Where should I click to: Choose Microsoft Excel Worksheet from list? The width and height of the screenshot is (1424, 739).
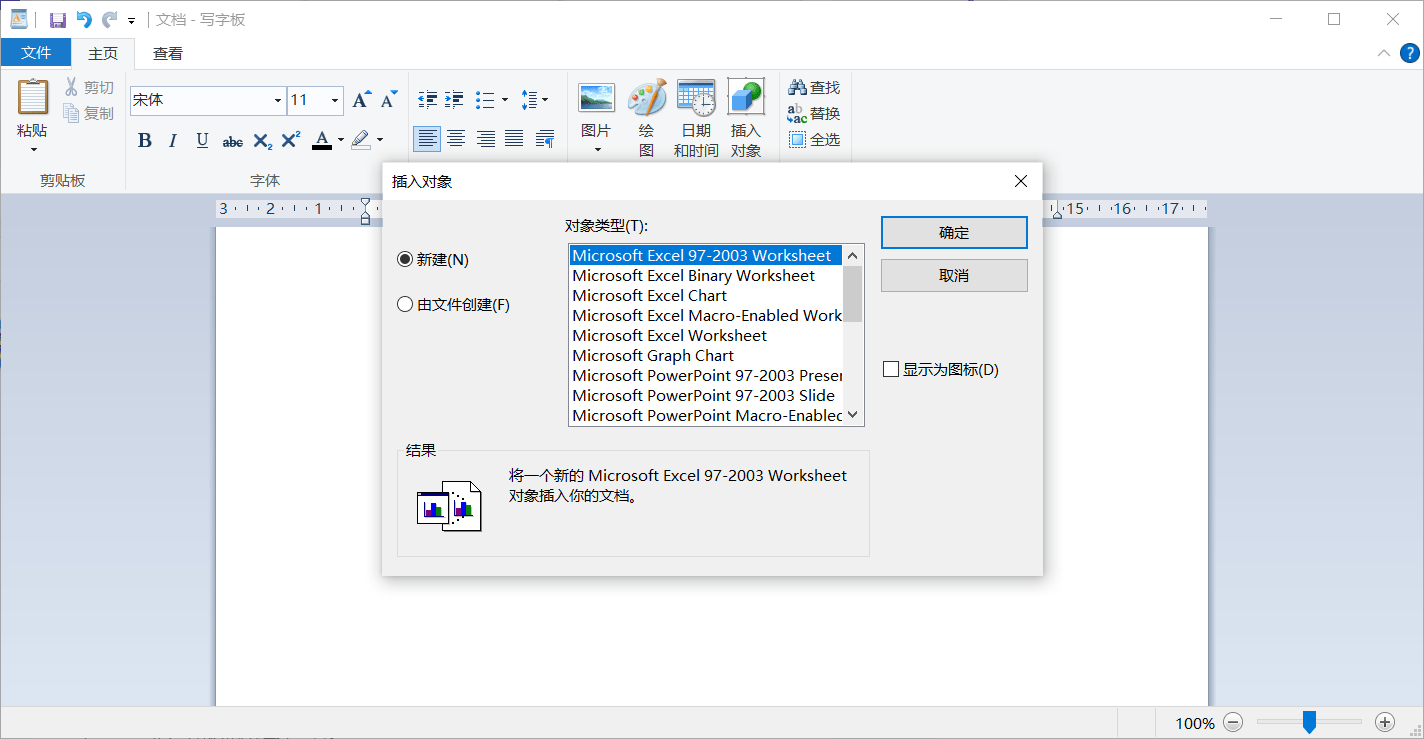(x=706, y=336)
